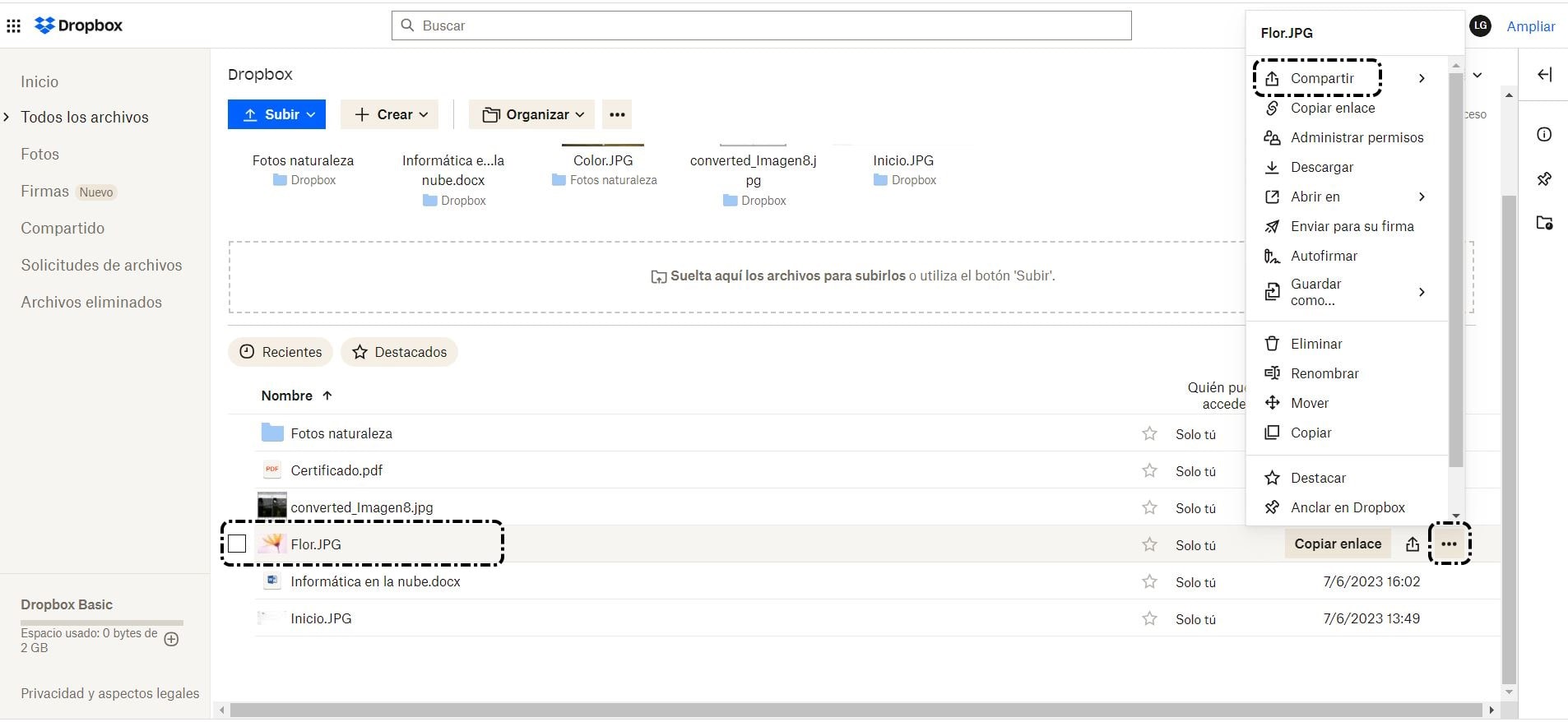Click the context menu vertical scrollbar
The width and height of the screenshot is (1568, 722).
1455,269
